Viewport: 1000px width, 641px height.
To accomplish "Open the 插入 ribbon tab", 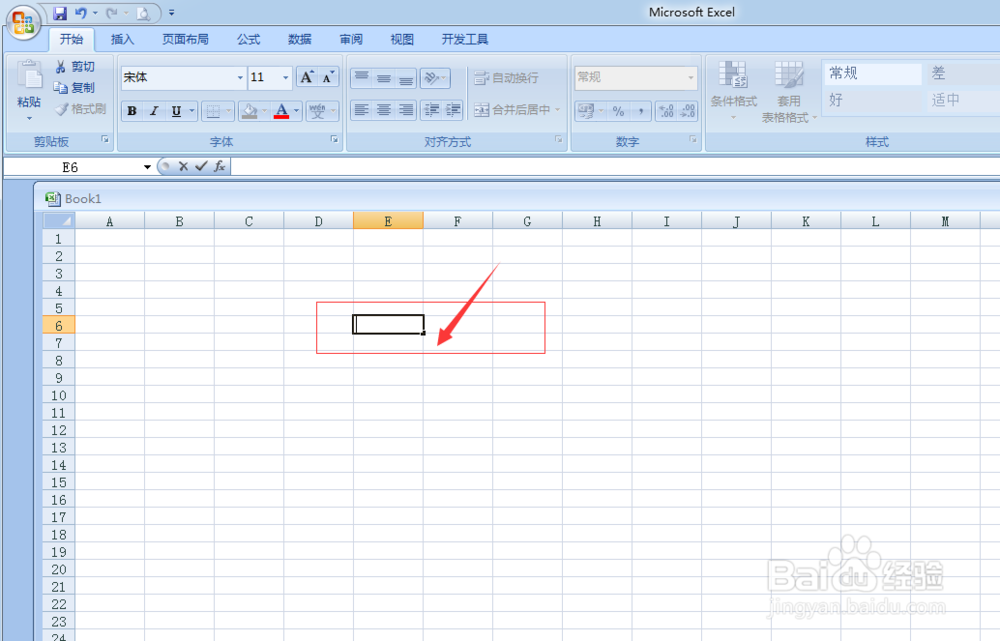I will [x=122, y=40].
